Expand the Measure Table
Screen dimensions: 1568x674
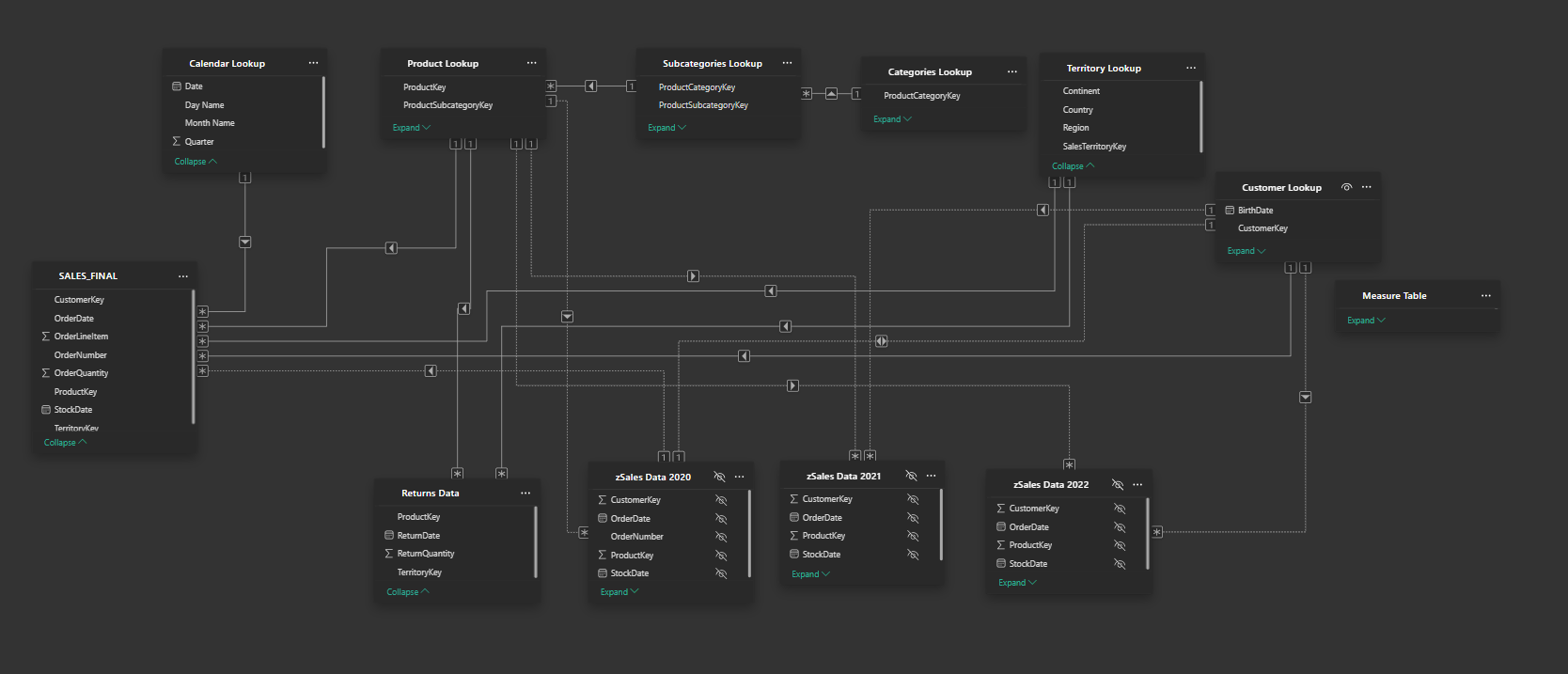click(1366, 321)
